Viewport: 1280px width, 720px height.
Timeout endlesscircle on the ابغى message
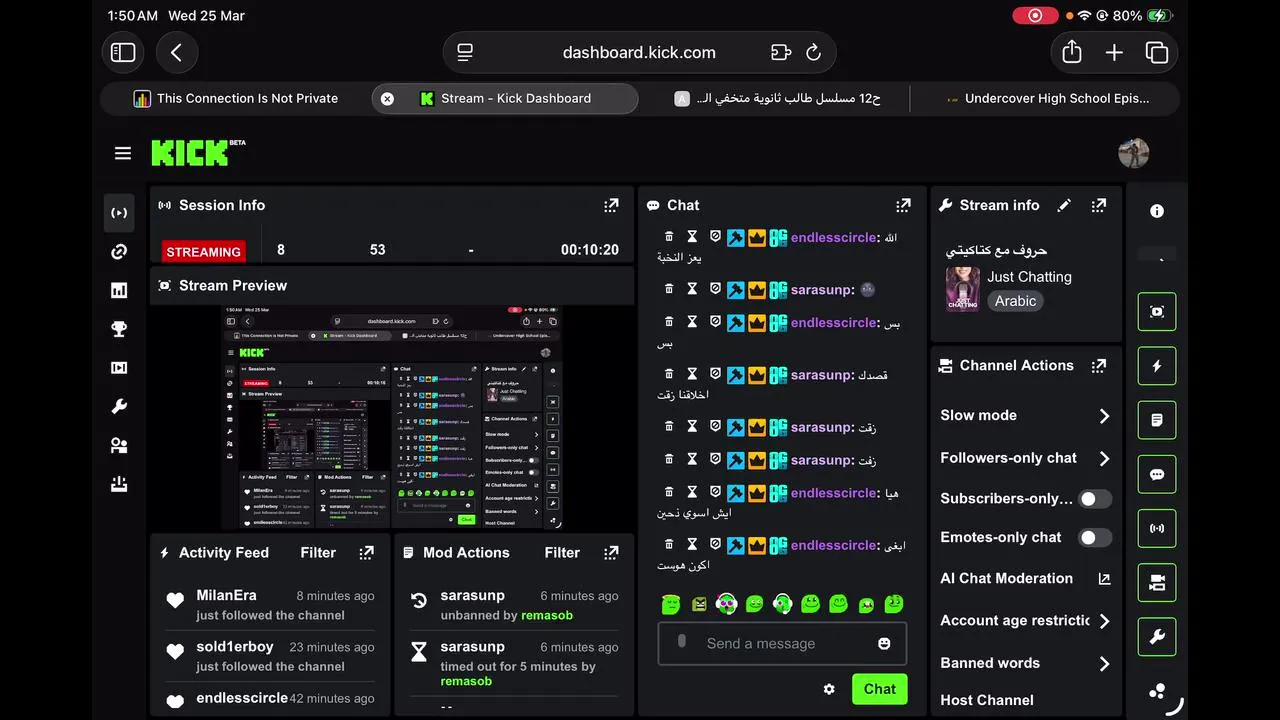coord(692,544)
